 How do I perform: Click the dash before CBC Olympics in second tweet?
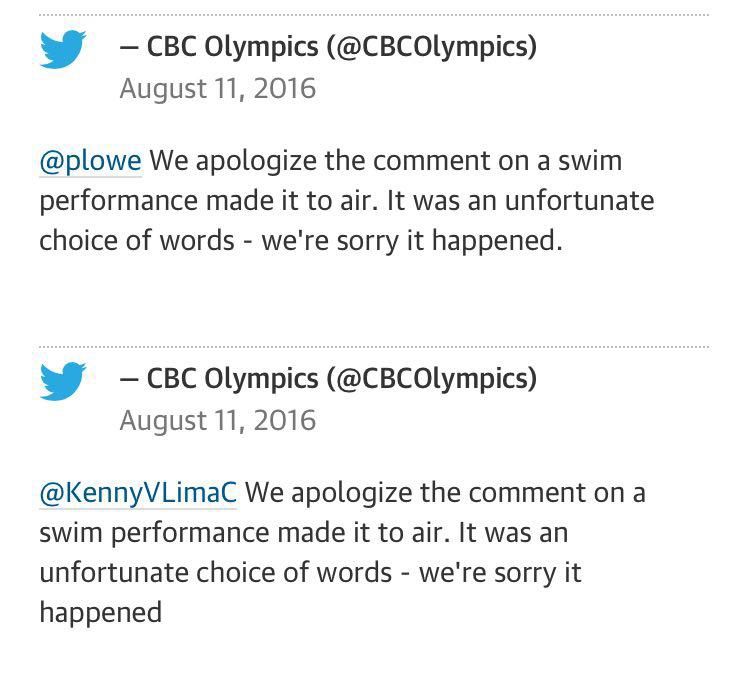(x=128, y=378)
